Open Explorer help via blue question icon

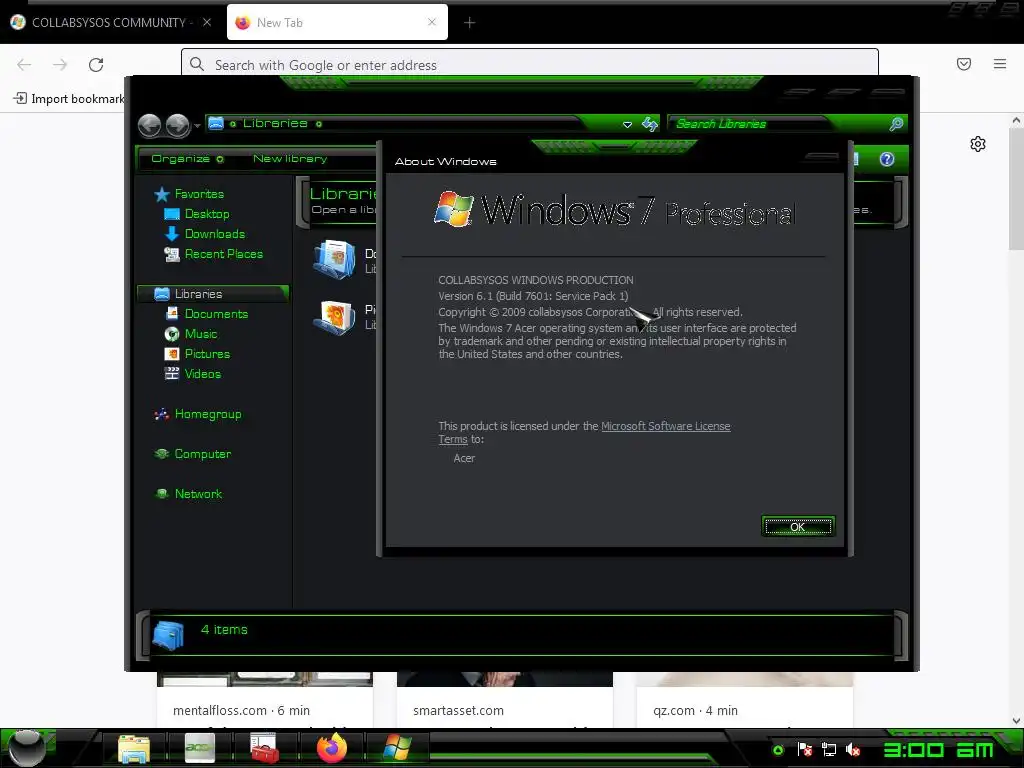click(x=886, y=159)
